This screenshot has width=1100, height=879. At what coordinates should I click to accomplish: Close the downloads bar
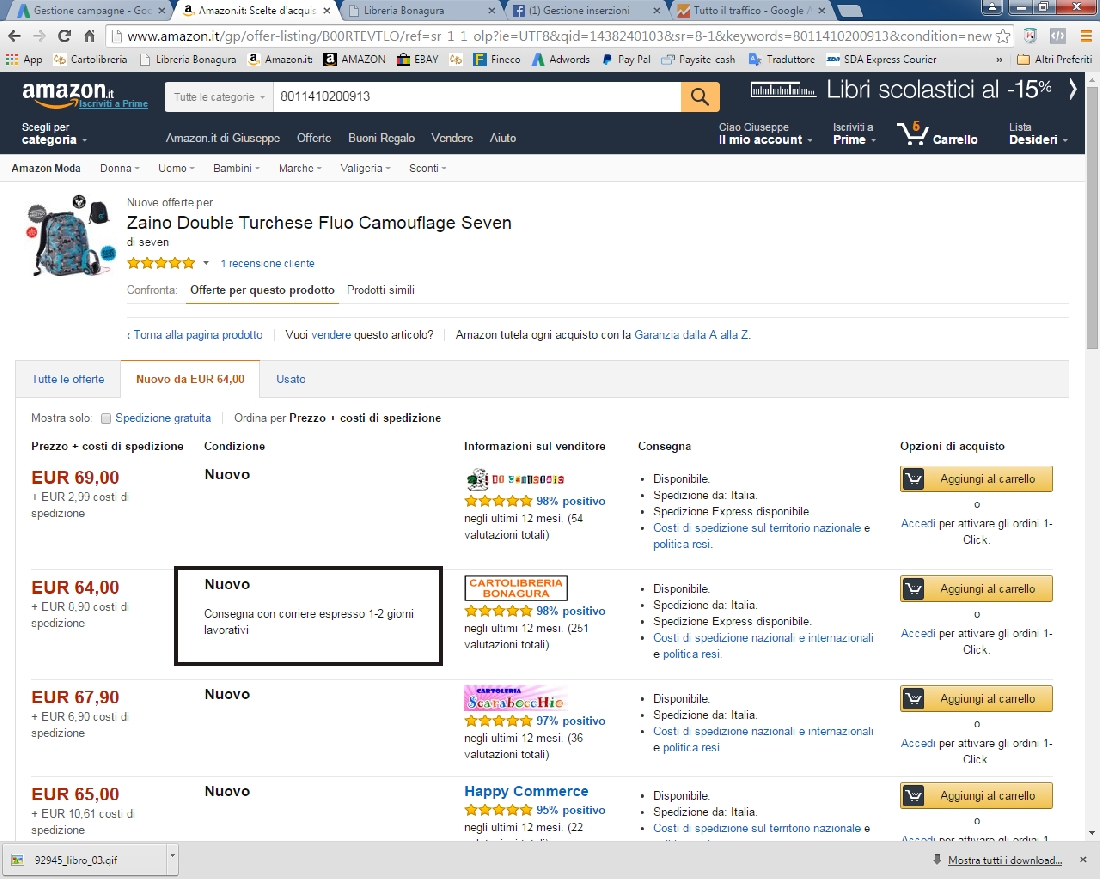pyautogui.click(x=1082, y=859)
